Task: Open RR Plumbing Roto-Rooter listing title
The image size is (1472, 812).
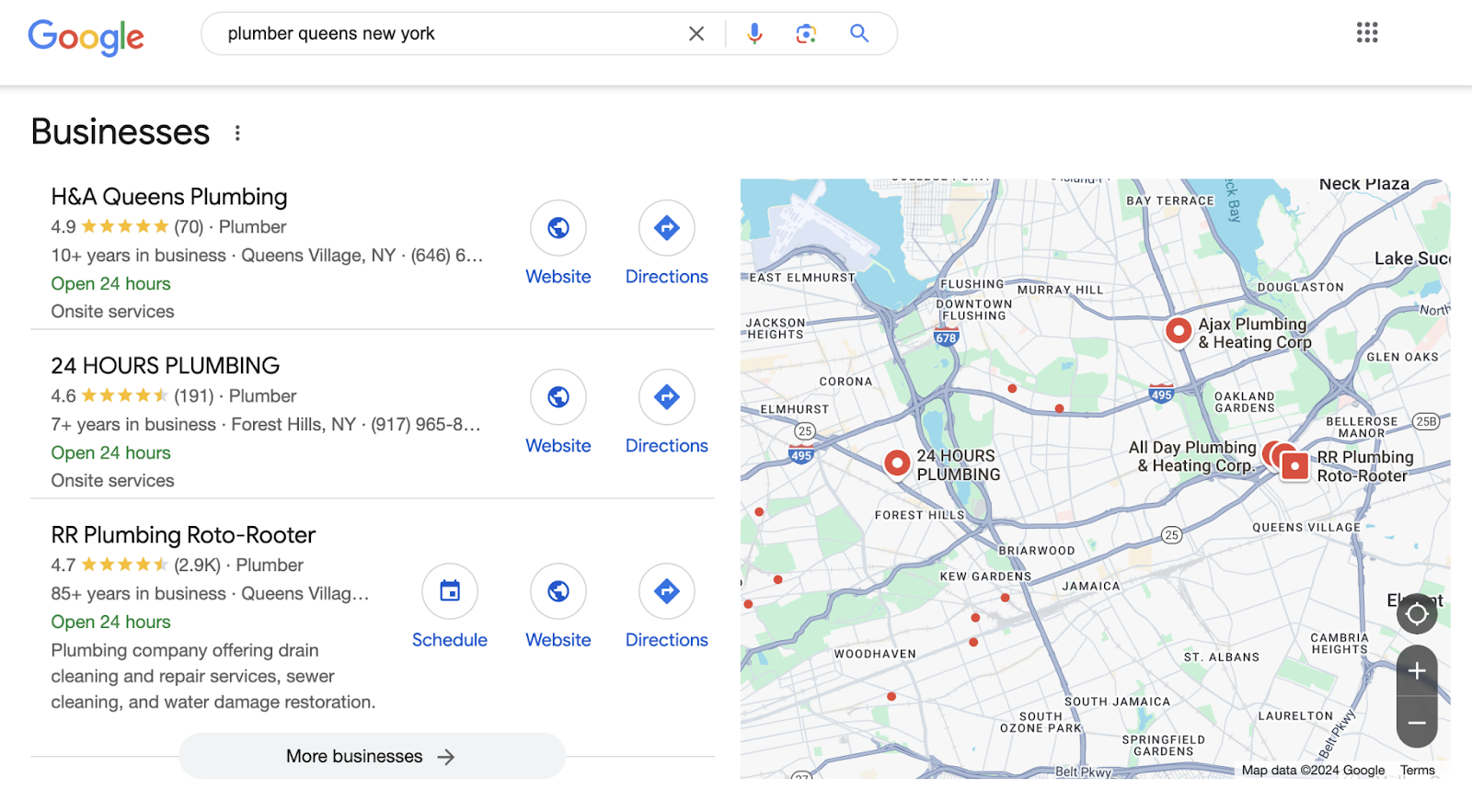Action: (x=183, y=535)
